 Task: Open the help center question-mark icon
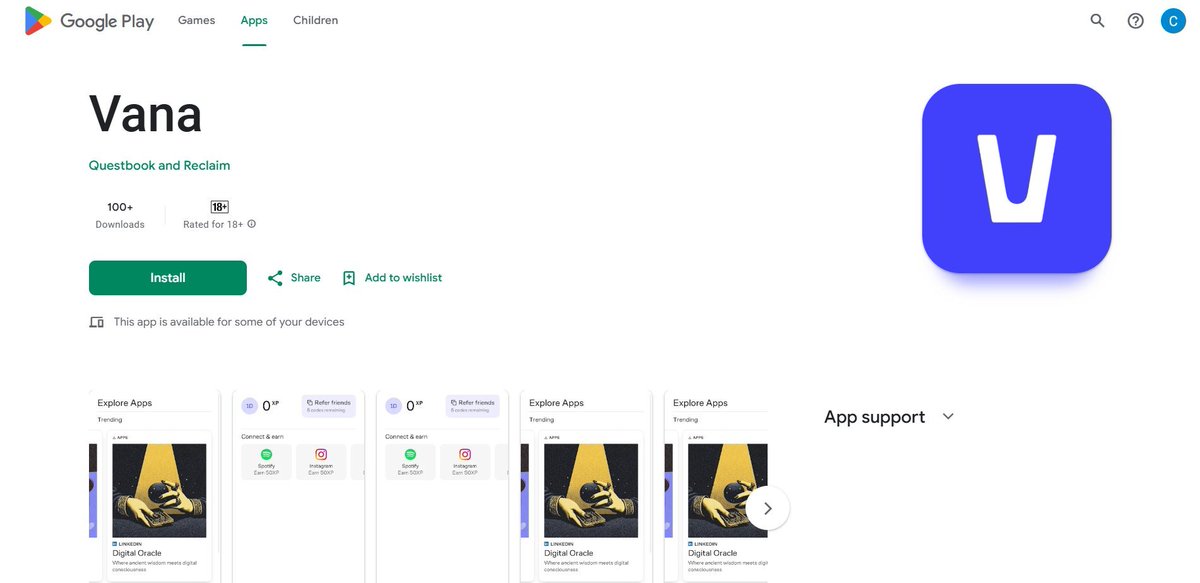(x=1135, y=20)
